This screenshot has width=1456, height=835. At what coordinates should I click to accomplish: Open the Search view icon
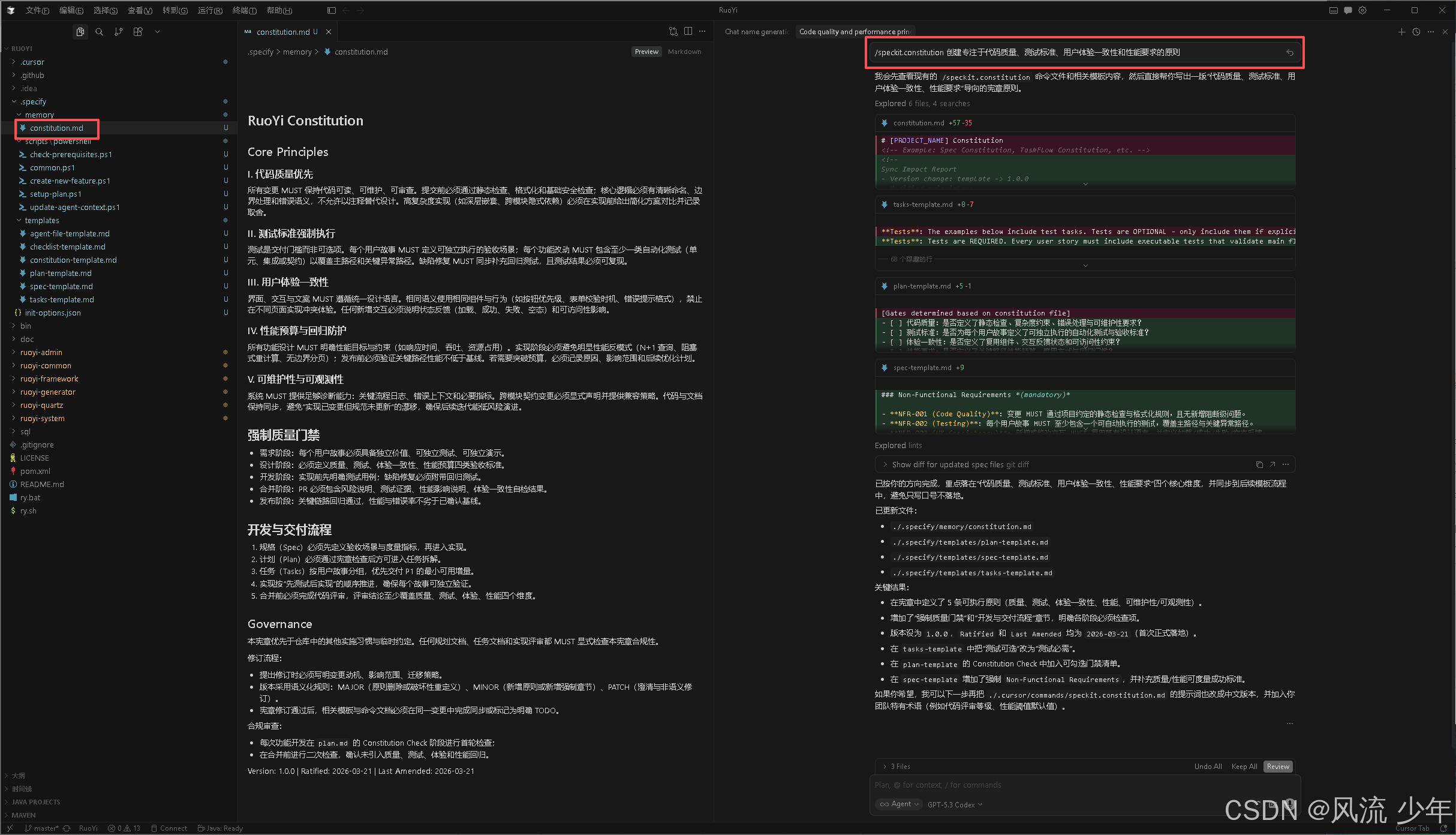99,32
